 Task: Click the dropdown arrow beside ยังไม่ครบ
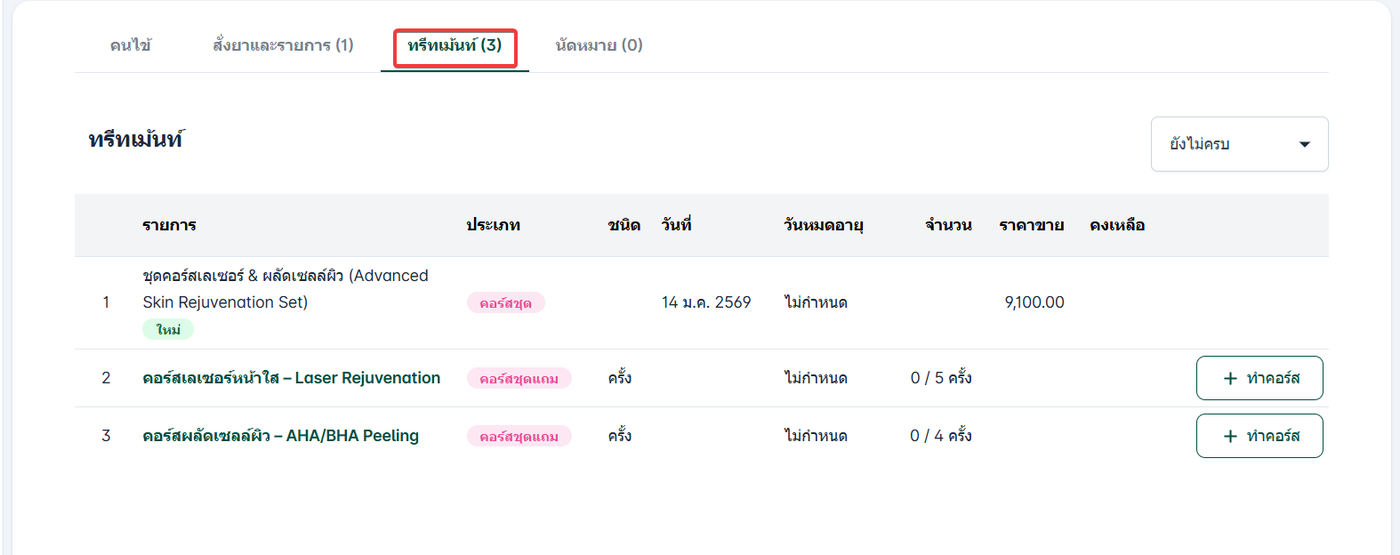[x=1304, y=144]
